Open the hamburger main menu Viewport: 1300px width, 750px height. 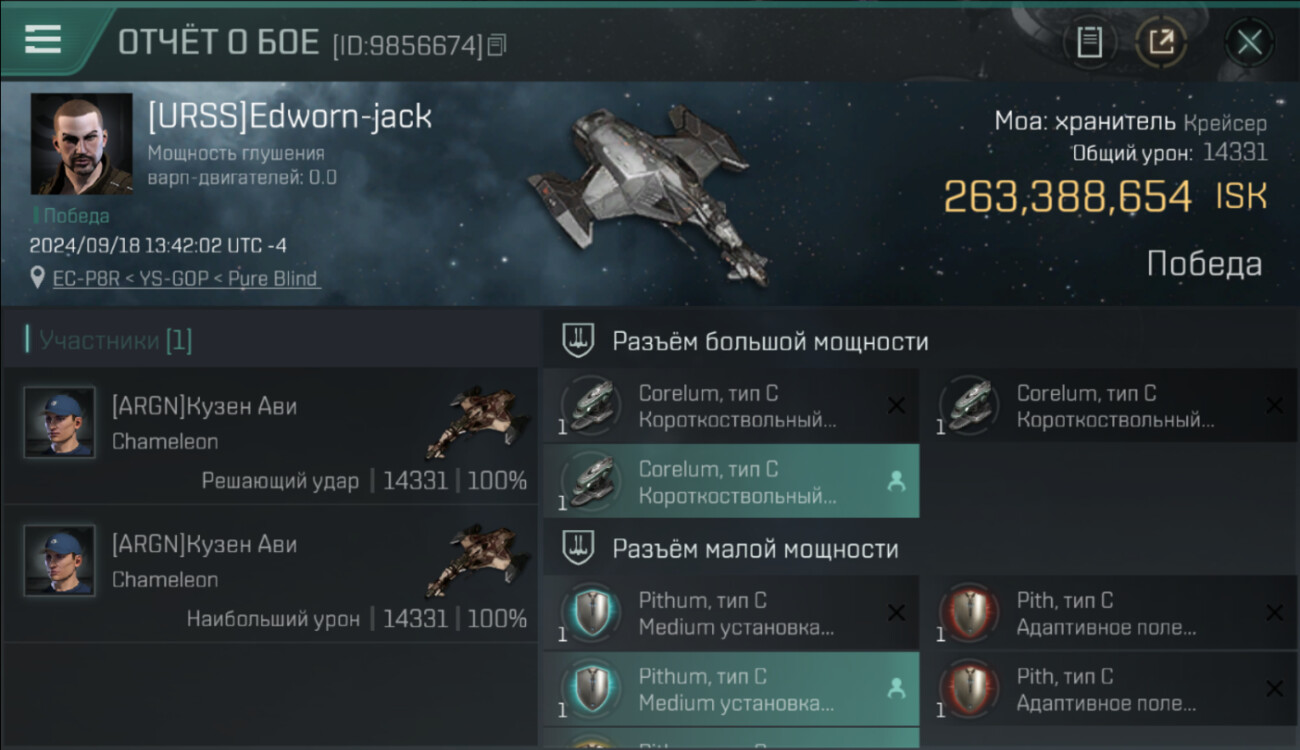coord(43,40)
